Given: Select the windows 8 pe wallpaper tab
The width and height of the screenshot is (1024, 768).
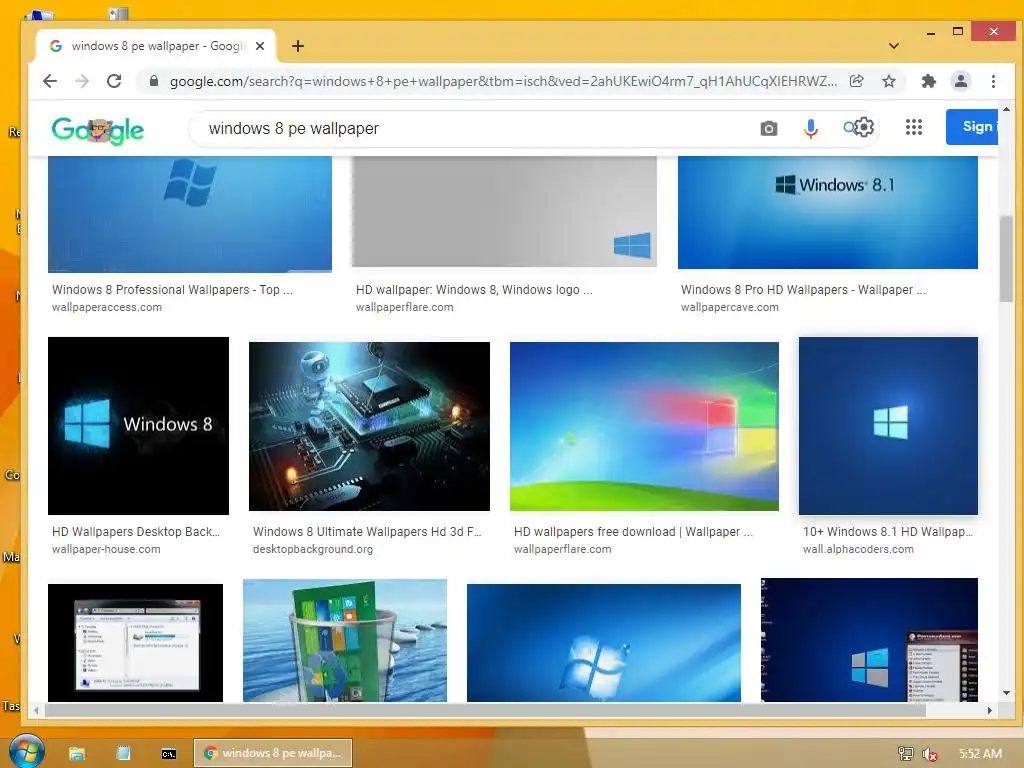Looking at the screenshot, I should [157, 46].
